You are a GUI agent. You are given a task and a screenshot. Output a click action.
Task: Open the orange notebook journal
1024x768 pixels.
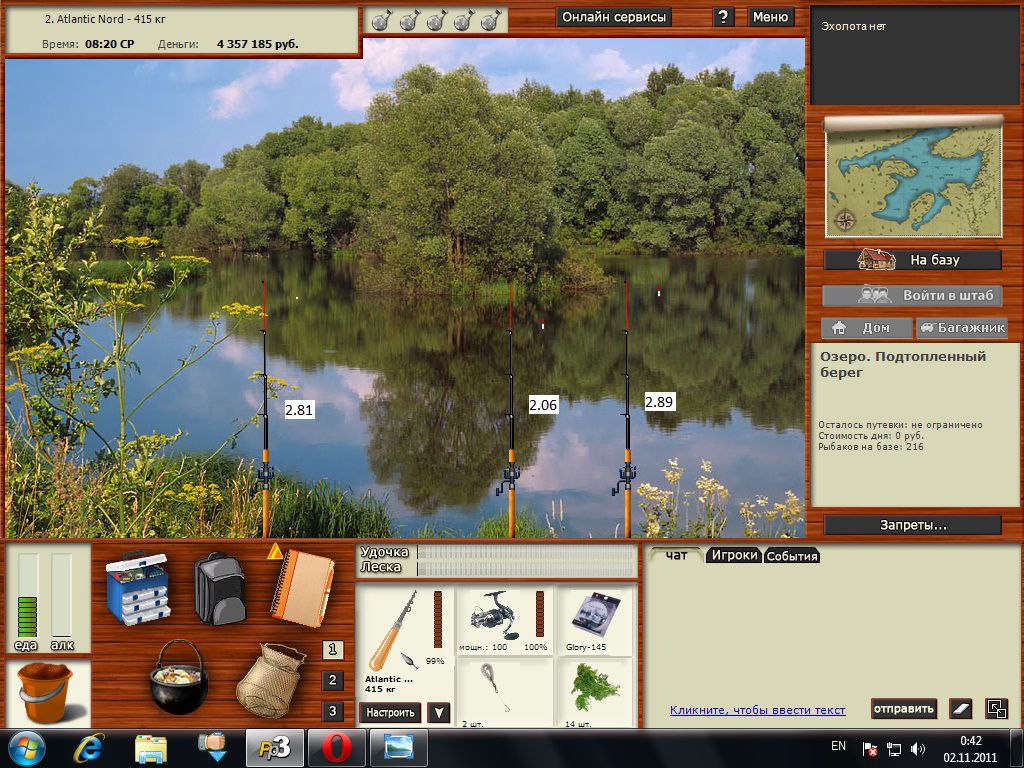tap(302, 588)
